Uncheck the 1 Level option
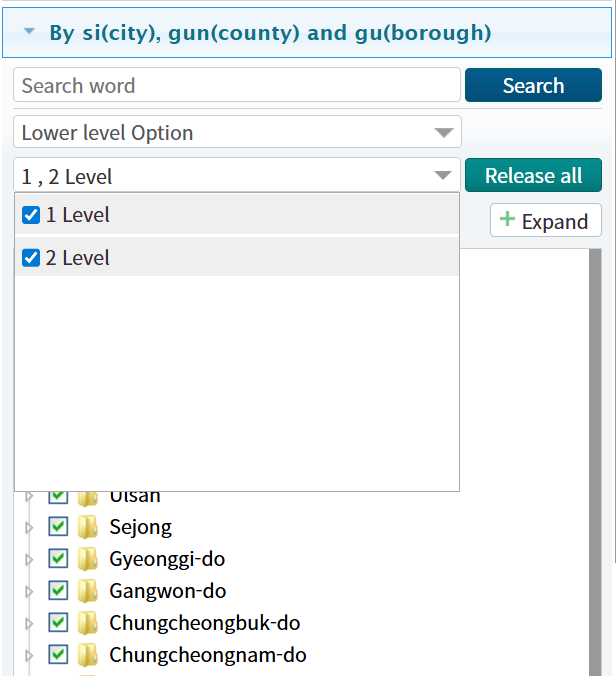The height and width of the screenshot is (676, 616). (31, 215)
